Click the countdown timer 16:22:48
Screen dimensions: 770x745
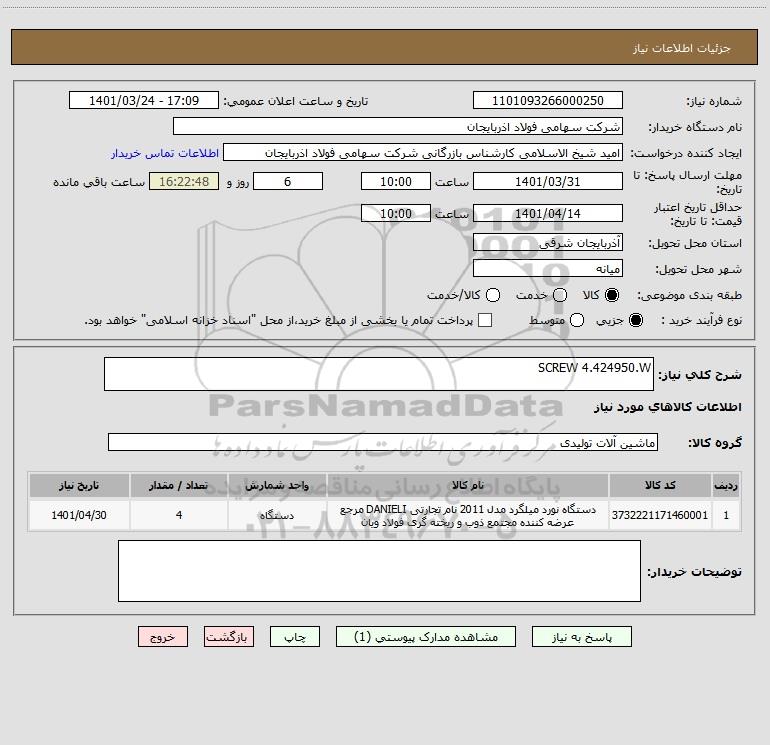click(x=184, y=182)
